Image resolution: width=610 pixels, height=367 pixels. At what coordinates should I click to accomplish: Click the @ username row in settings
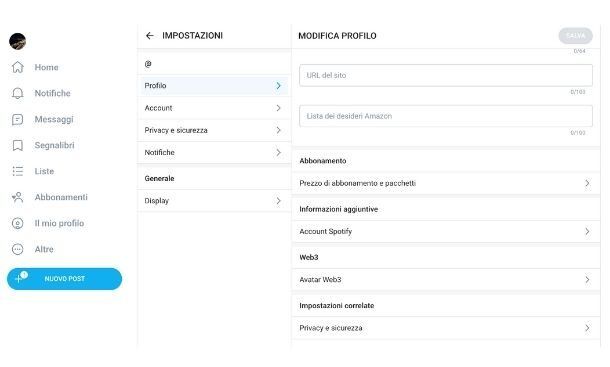pos(213,64)
